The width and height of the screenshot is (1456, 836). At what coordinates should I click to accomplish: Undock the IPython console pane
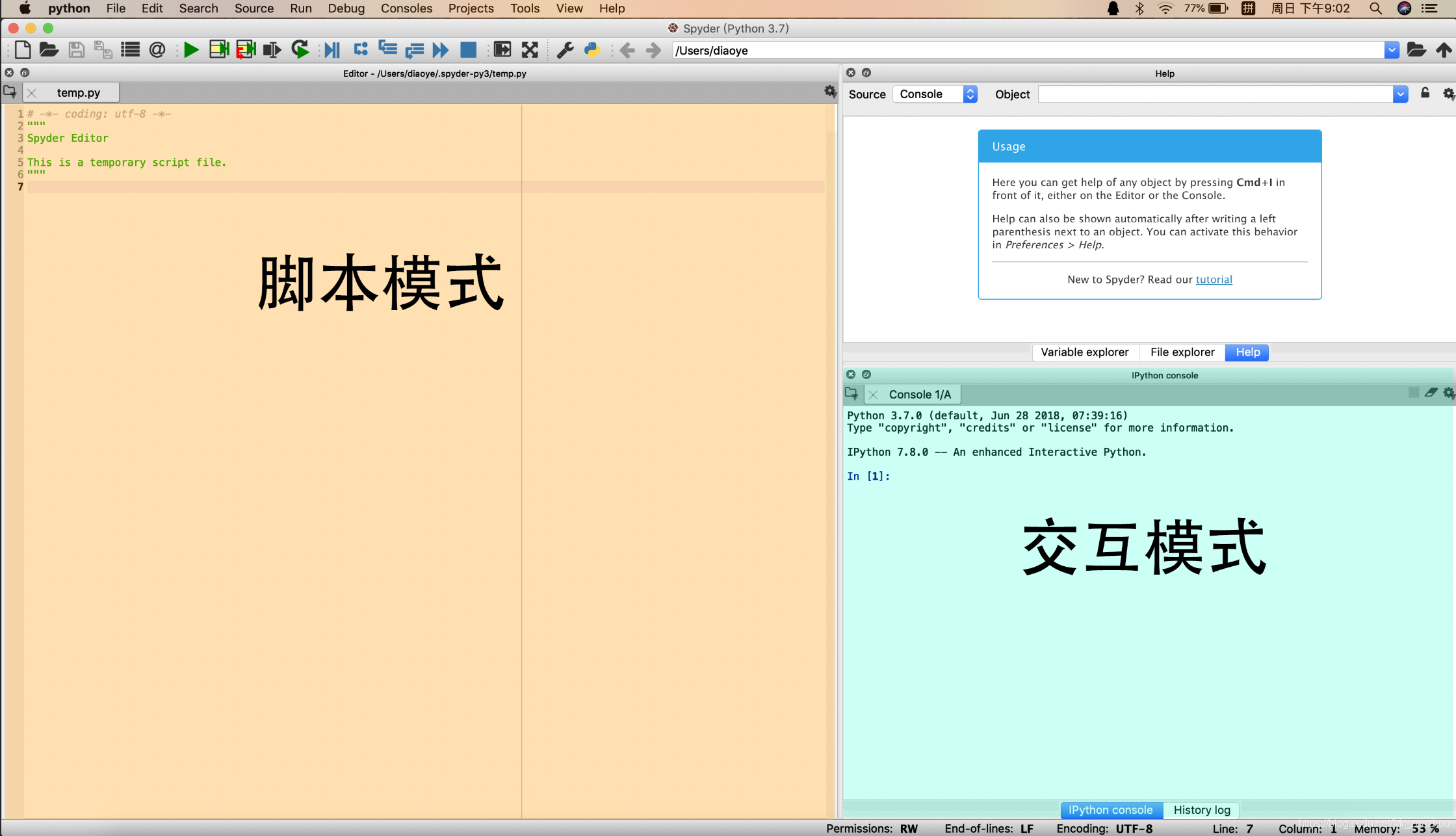[x=866, y=374]
